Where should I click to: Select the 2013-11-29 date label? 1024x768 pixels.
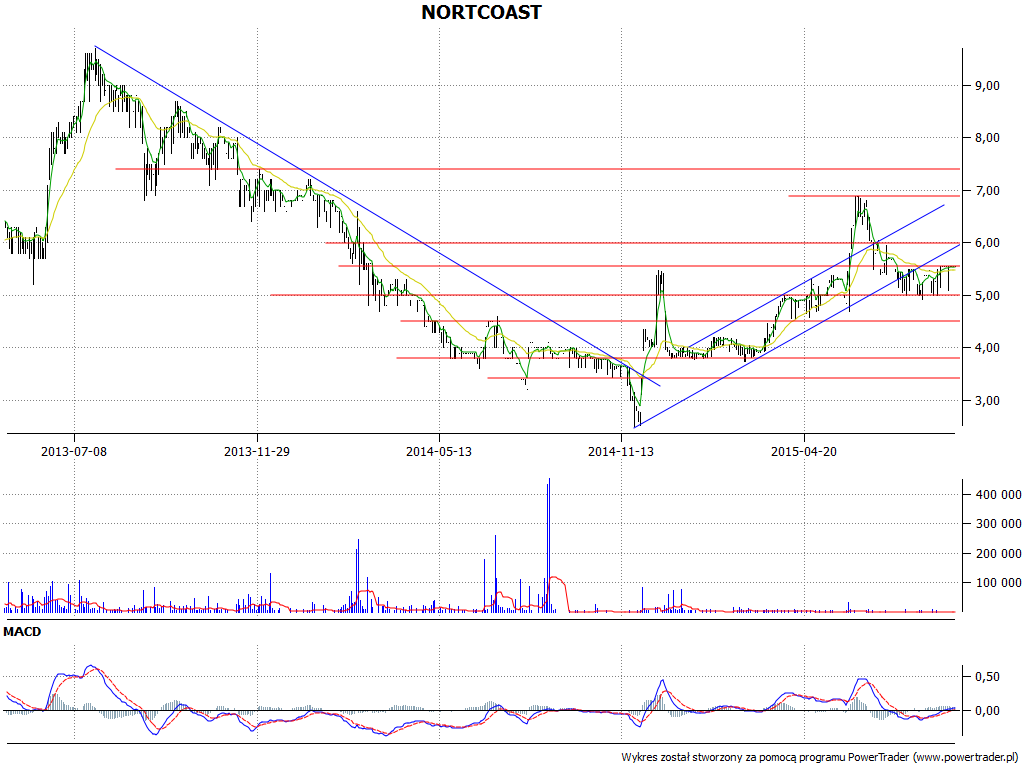click(x=257, y=451)
